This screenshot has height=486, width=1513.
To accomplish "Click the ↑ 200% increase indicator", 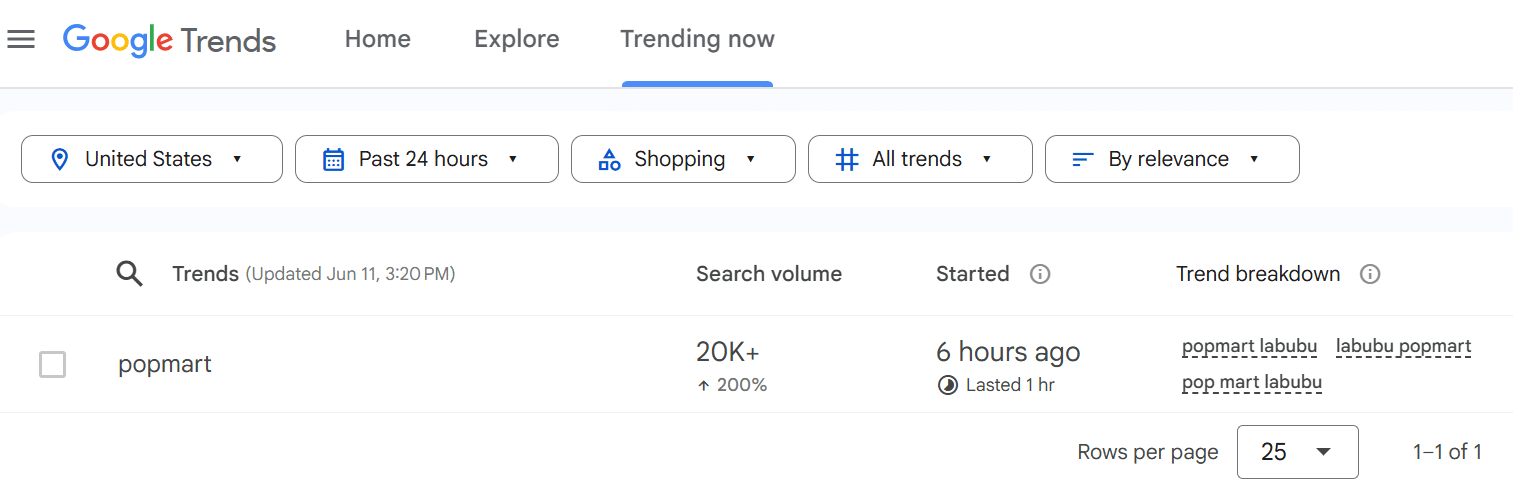I will pyautogui.click(x=732, y=385).
